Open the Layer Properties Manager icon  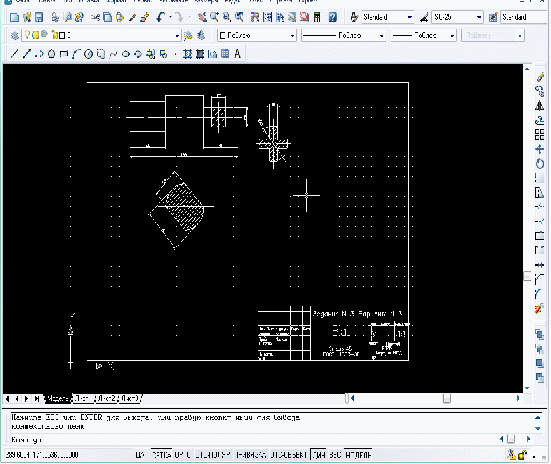click(14, 35)
